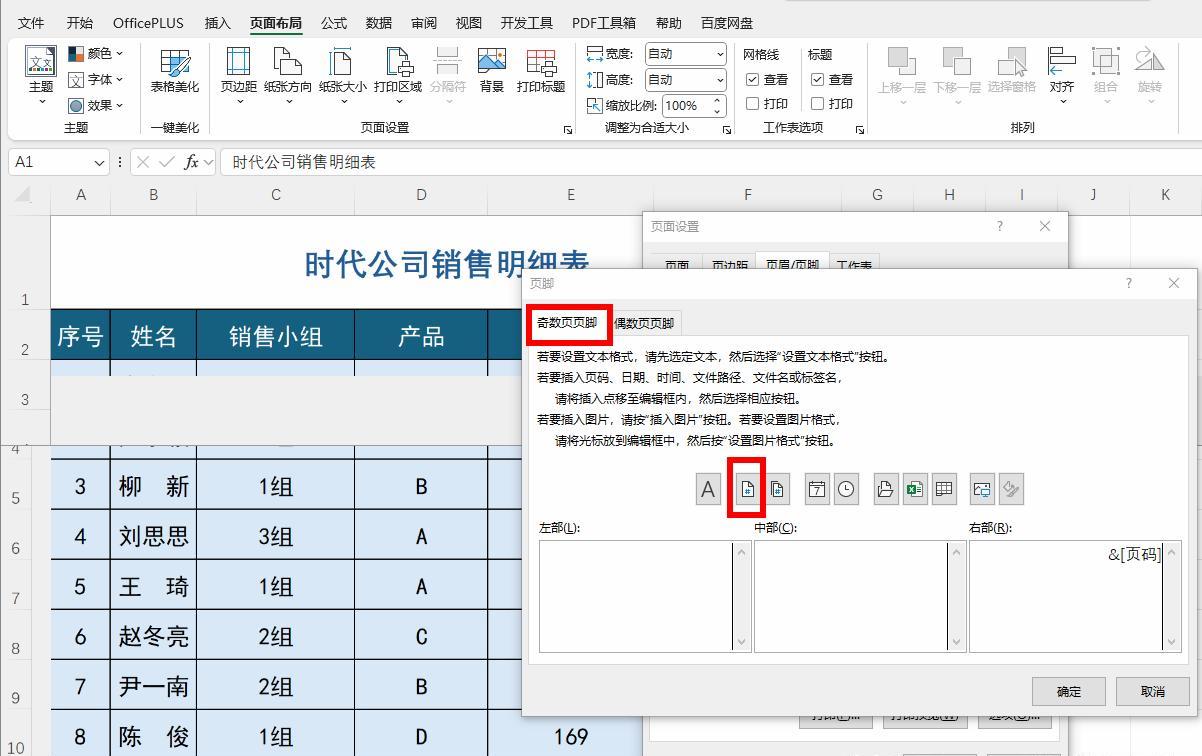The image size is (1202, 756).
Task: Adjust the 缩放比例 scale spinner
Action: click(x=718, y=105)
